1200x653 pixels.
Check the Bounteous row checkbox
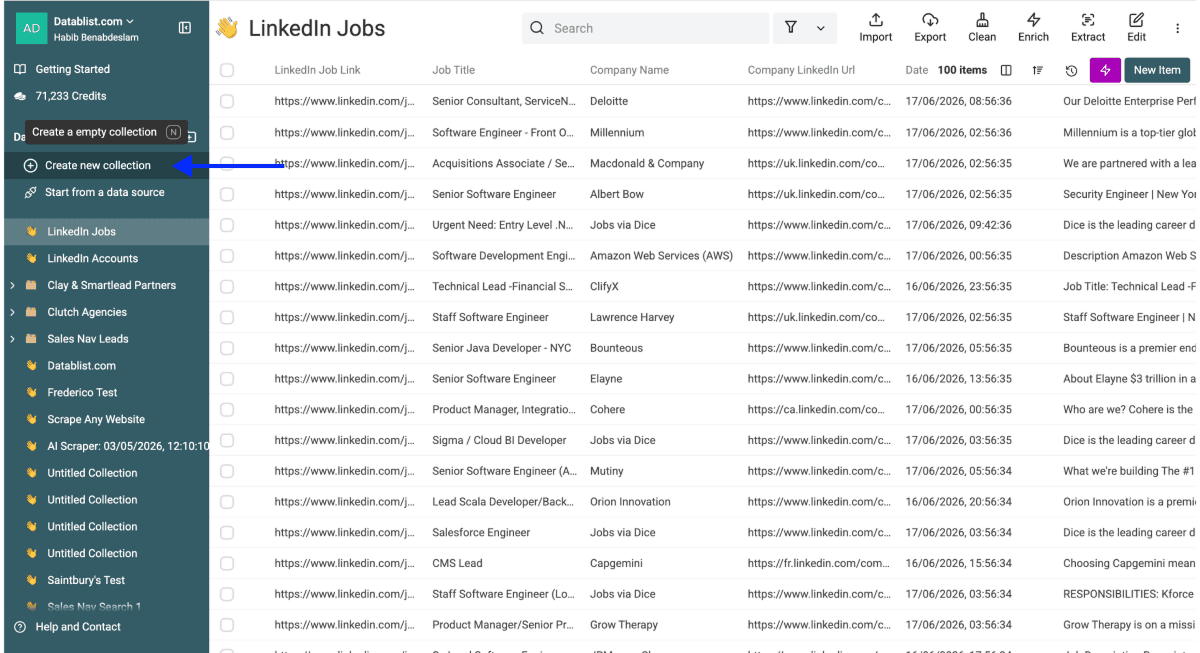click(x=227, y=348)
